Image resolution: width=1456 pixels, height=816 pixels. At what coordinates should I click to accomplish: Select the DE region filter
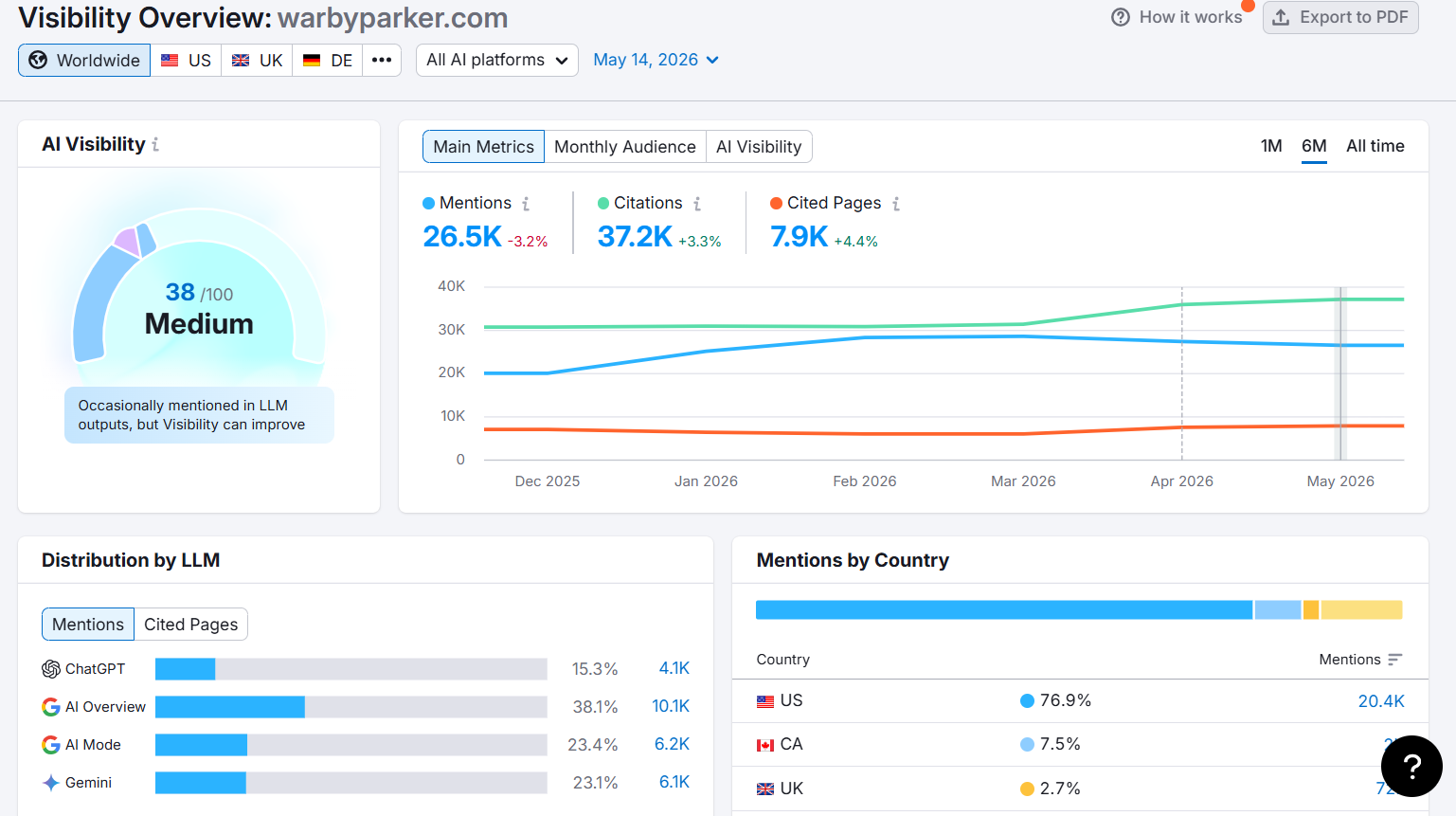pos(327,60)
